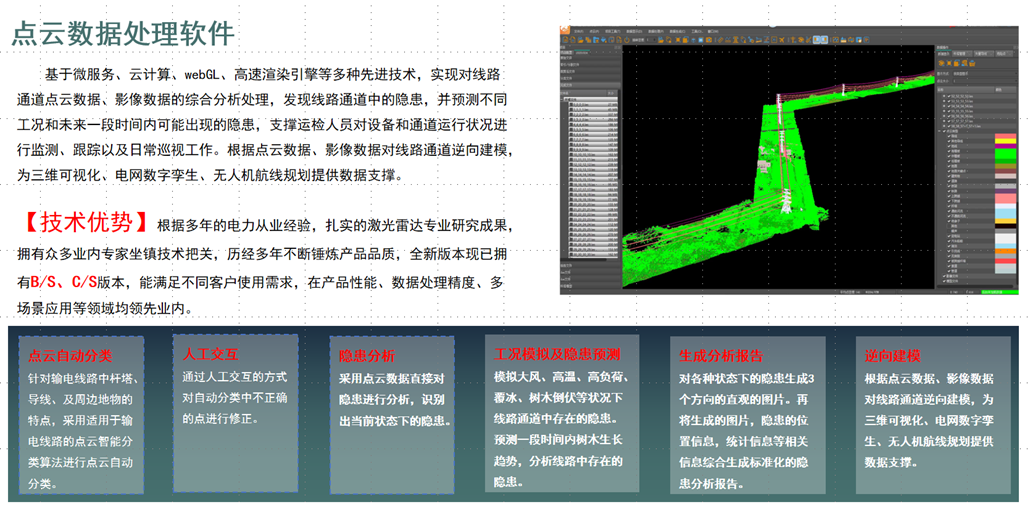Screen dimensions: 1030x507
Task: Click the highlighted blue view button in the toolbar
Action: pos(816,40)
